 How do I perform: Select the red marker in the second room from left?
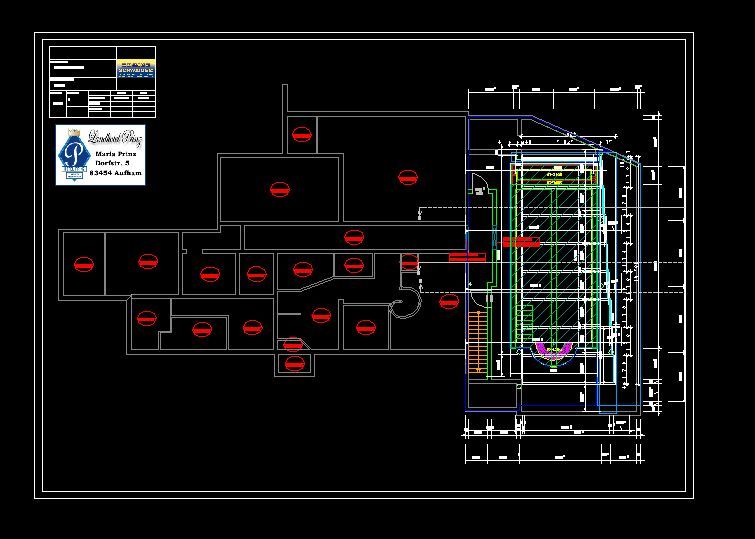click(x=149, y=262)
